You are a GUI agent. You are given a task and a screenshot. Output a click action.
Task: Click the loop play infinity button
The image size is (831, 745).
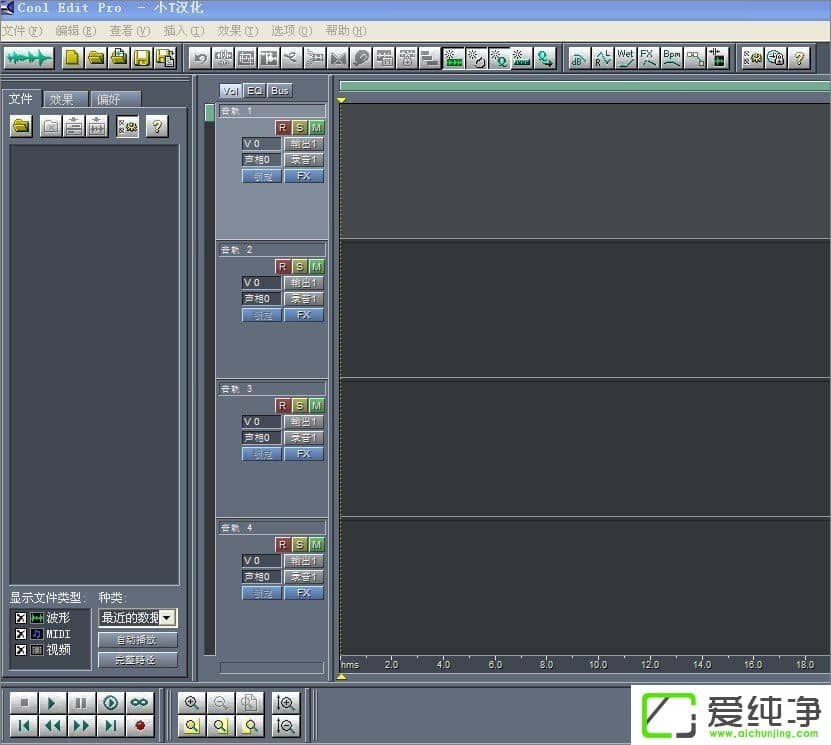coord(139,703)
